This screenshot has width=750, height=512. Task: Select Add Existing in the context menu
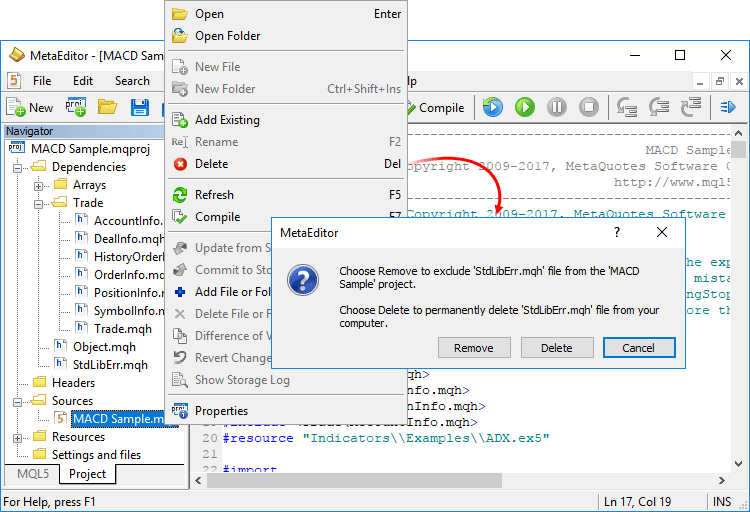tap(286, 120)
